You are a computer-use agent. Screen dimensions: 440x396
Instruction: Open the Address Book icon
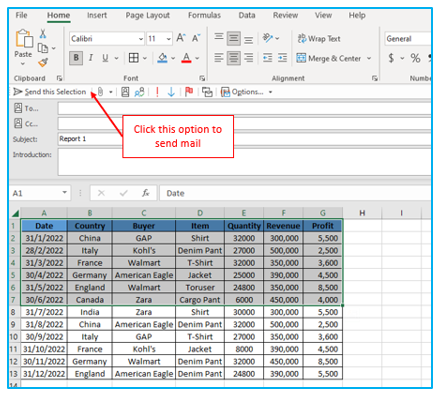(x=125, y=92)
